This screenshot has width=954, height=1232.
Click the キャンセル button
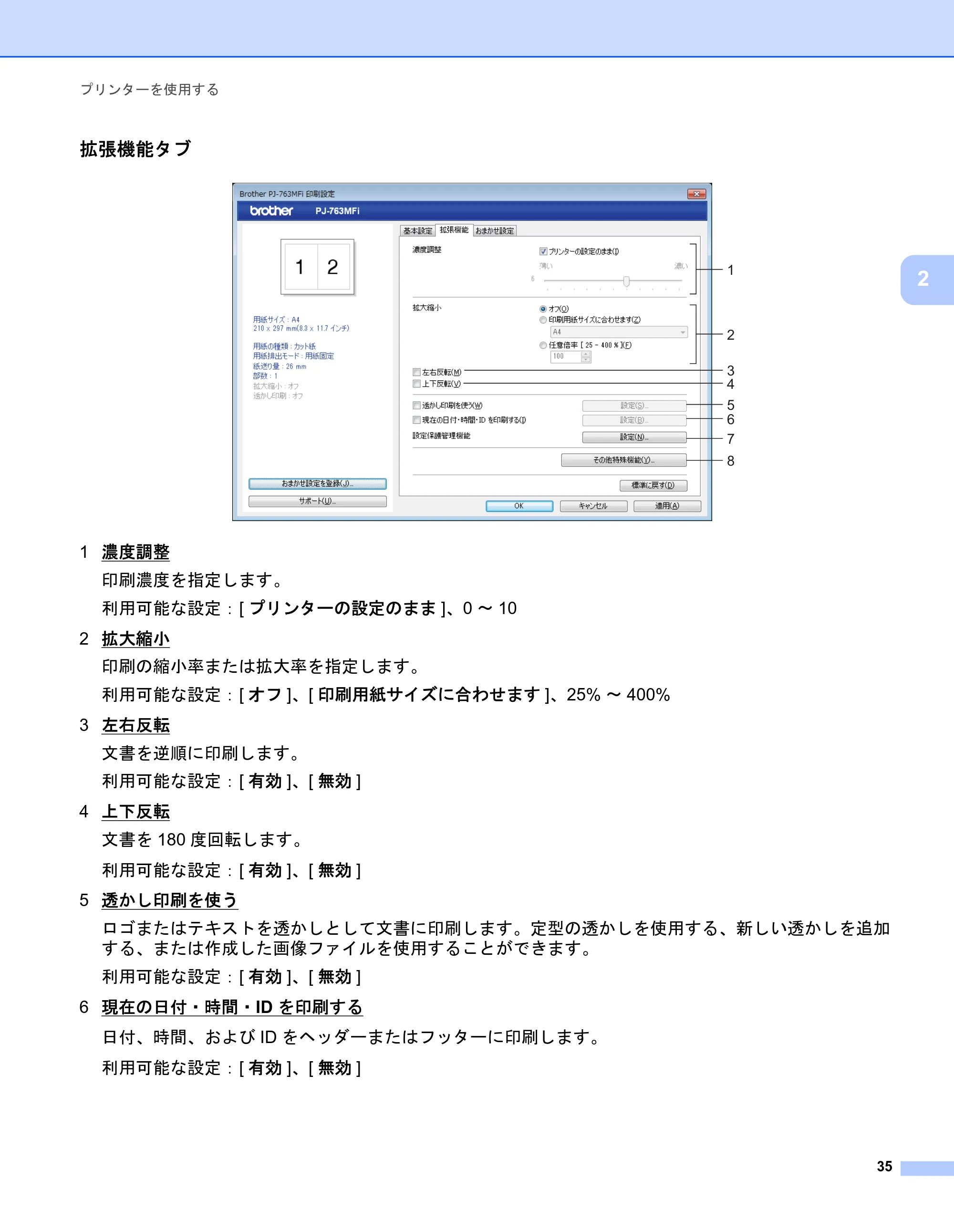593,506
